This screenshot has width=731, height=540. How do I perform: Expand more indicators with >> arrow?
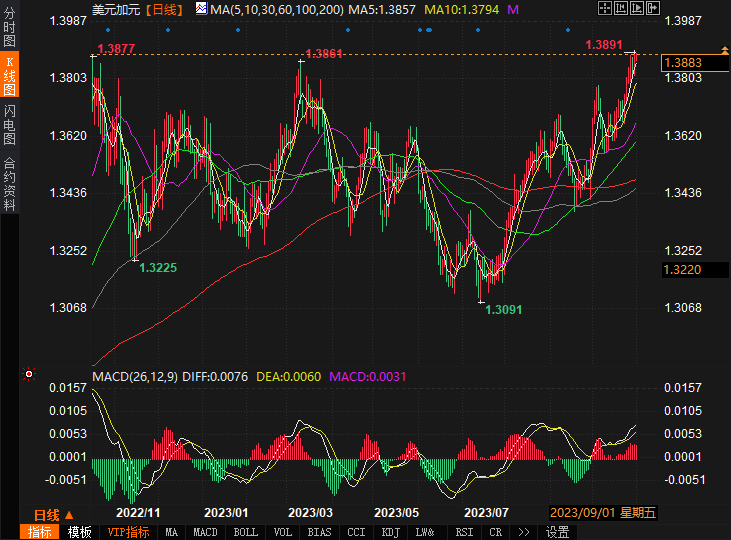pos(522,532)
